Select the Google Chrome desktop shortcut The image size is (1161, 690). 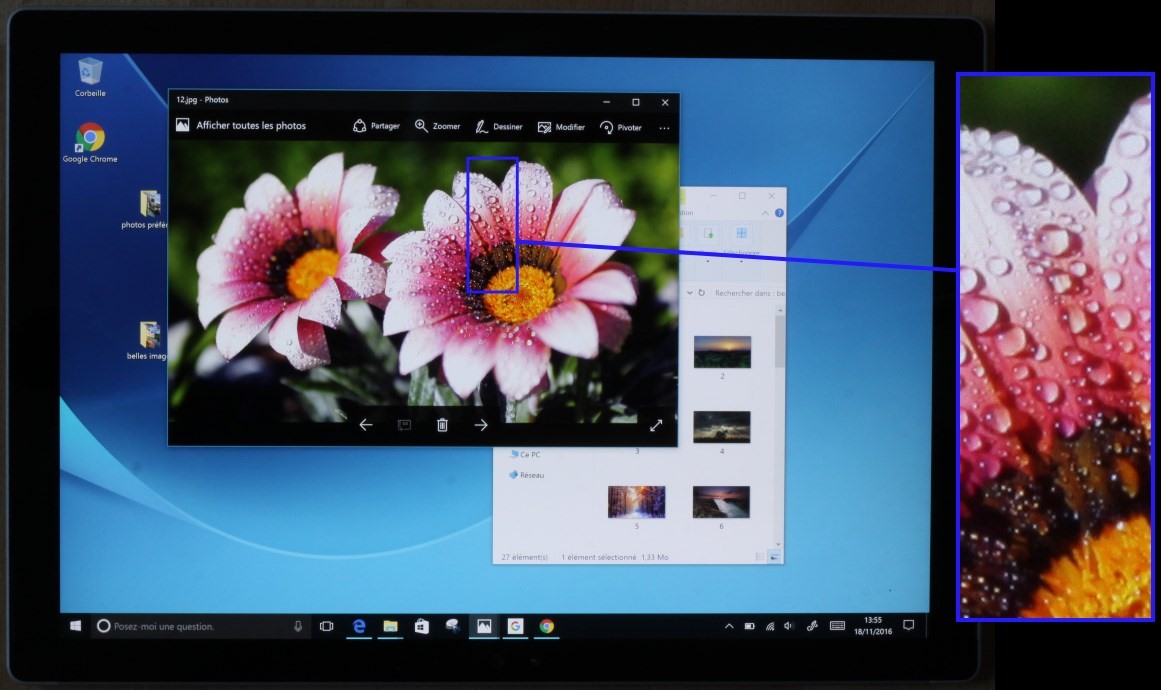point(90,143)
